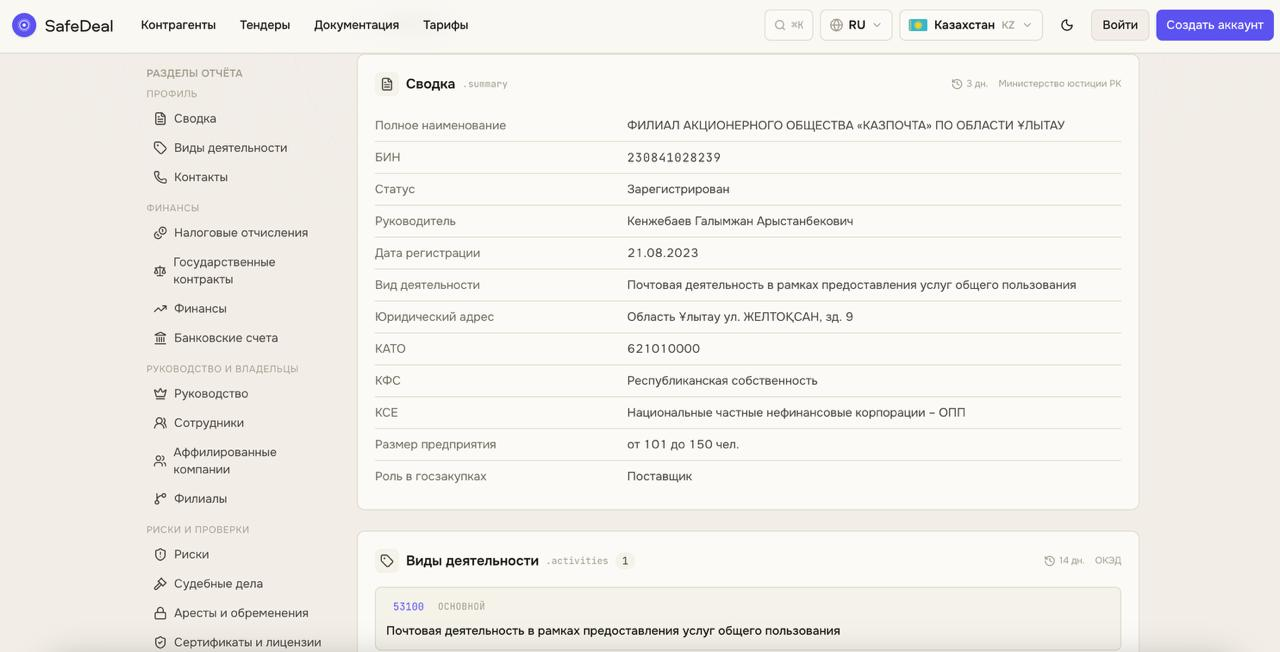This screenshot has height=652, width=1280.
Task: Click the document icon in Сводка card header
Action: pos(387,84)
